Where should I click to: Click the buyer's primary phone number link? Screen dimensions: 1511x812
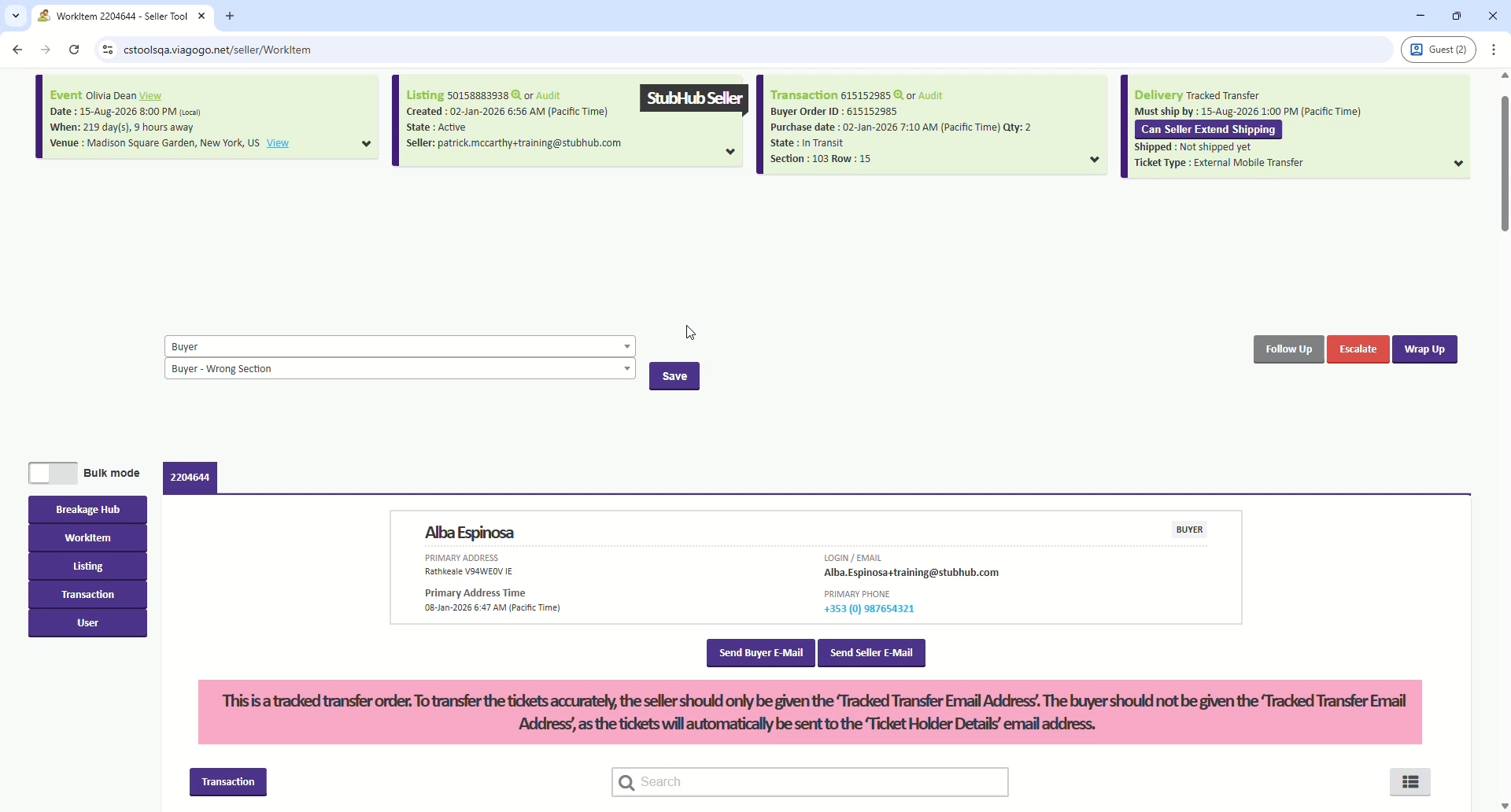(869, 610)
